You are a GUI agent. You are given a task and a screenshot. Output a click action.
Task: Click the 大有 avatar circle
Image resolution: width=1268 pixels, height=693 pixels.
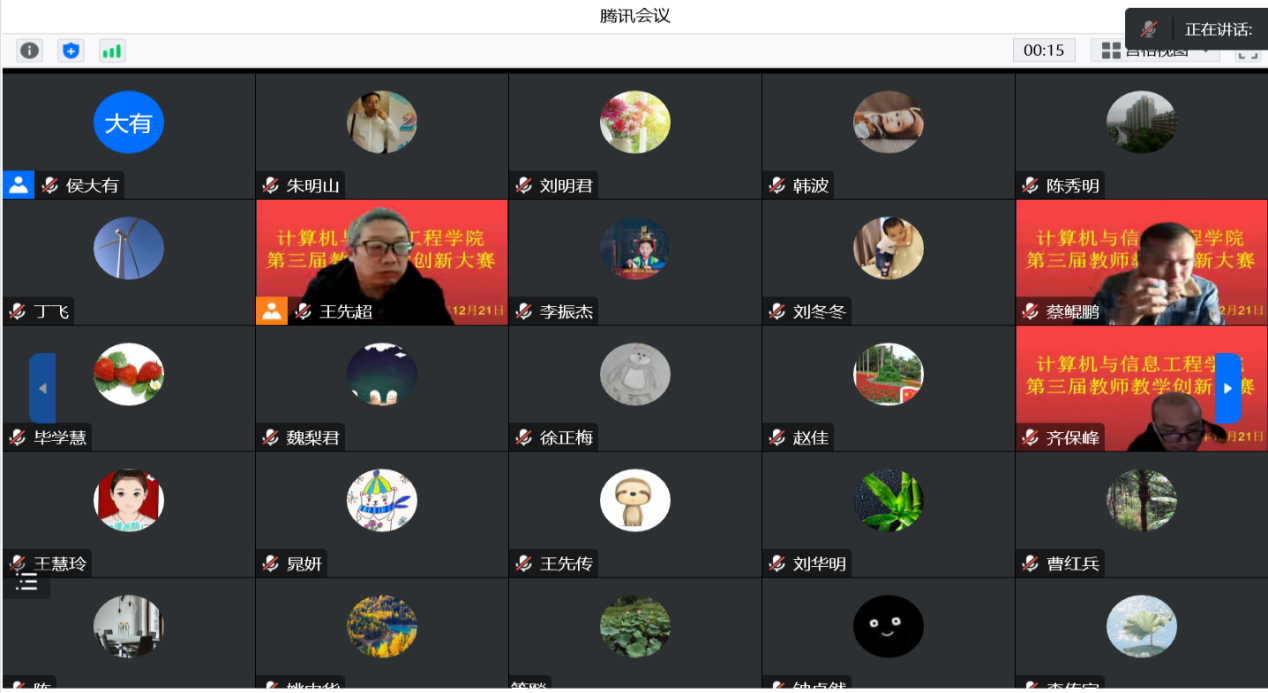[x=129, y=122]
